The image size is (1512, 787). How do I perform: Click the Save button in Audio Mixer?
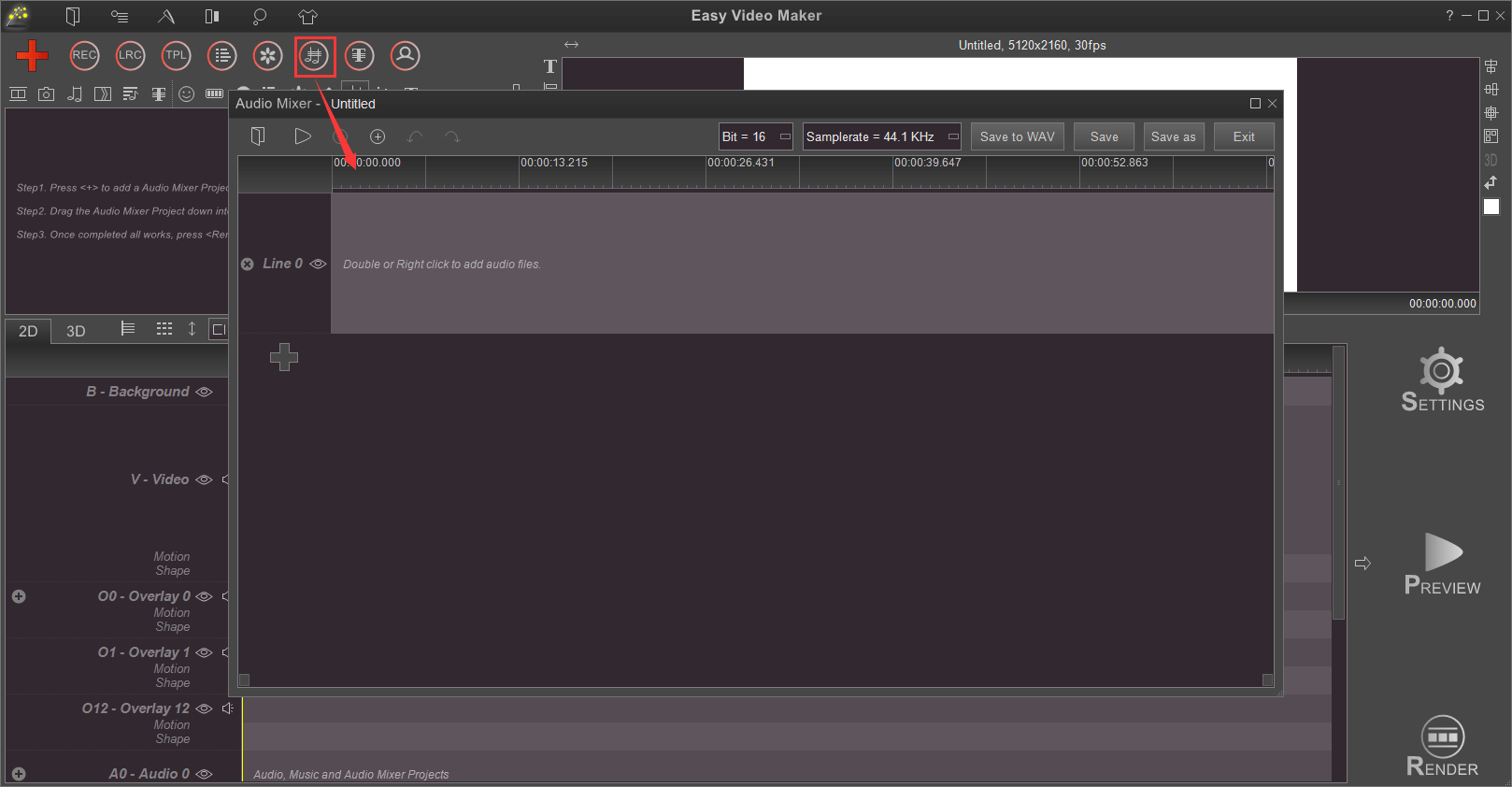1105,136
